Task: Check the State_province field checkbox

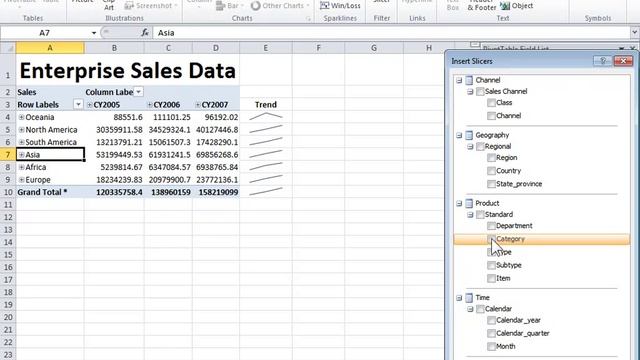Action: [x=491, y=184]
